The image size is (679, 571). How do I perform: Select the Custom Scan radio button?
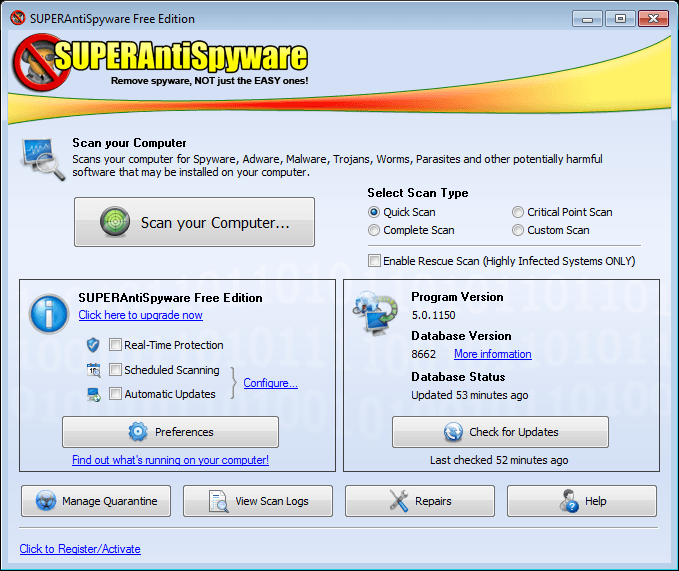point(518,230)
